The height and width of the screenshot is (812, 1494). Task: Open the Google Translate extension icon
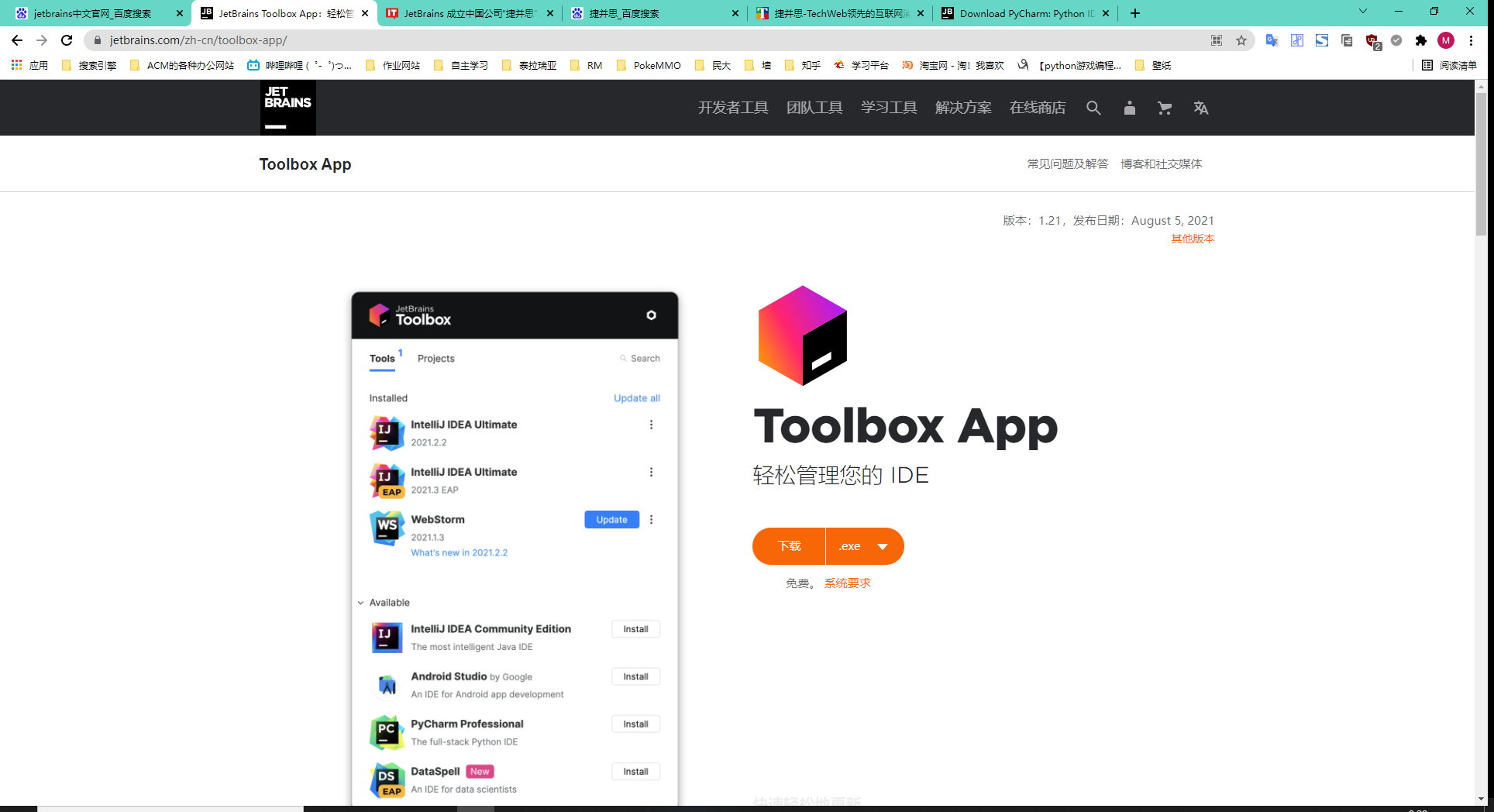pyautogui.click(x=1272, y=40)
